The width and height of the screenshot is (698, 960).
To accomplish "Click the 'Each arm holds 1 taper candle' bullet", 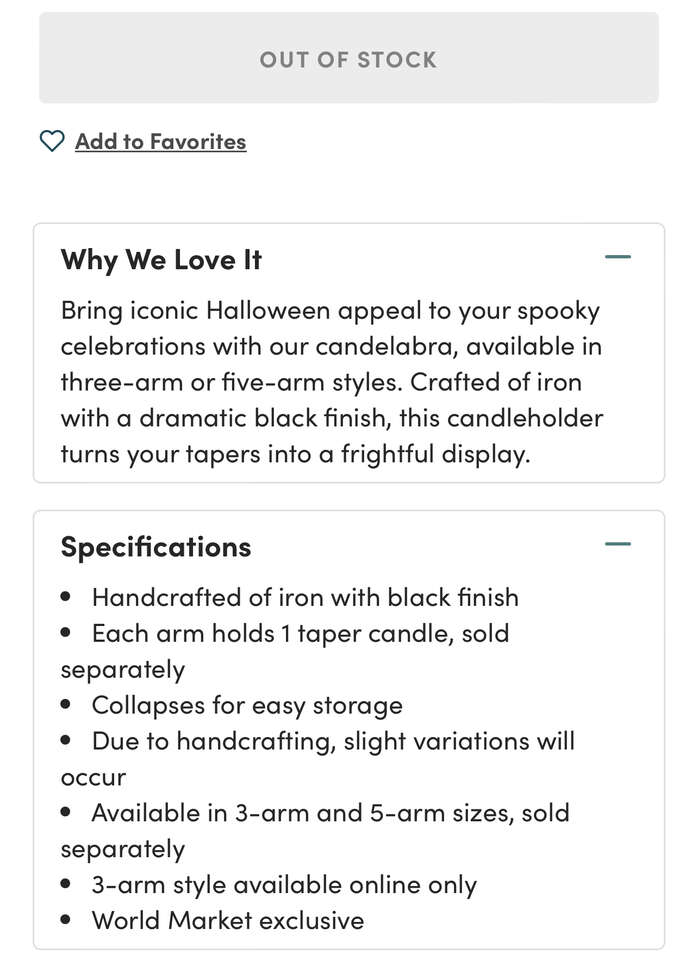I will 300,633.
